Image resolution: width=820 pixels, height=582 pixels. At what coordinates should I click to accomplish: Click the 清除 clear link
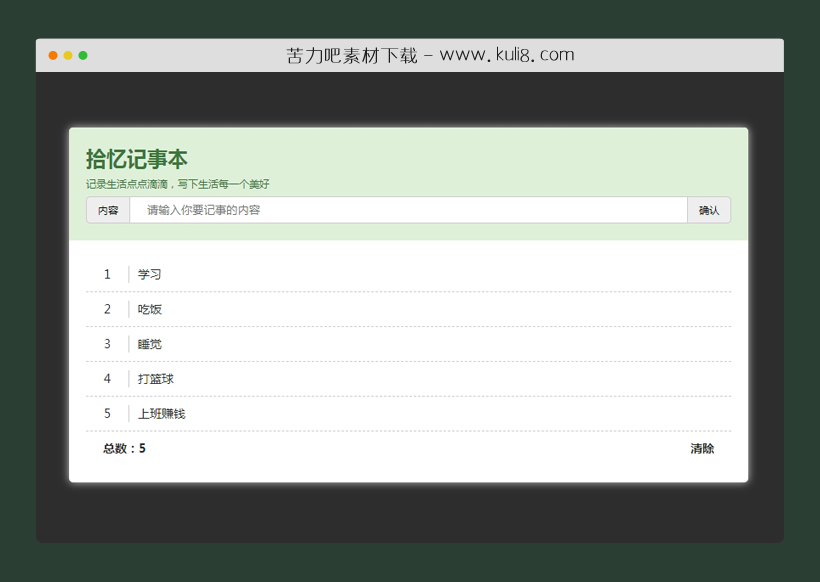(x=701, y=448)
